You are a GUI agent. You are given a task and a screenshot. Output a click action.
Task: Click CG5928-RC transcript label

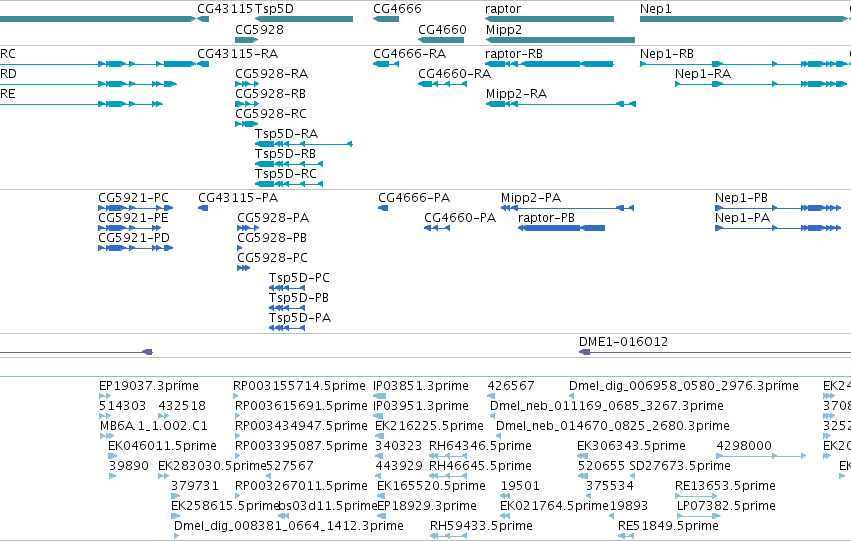[x=271, y=114]
